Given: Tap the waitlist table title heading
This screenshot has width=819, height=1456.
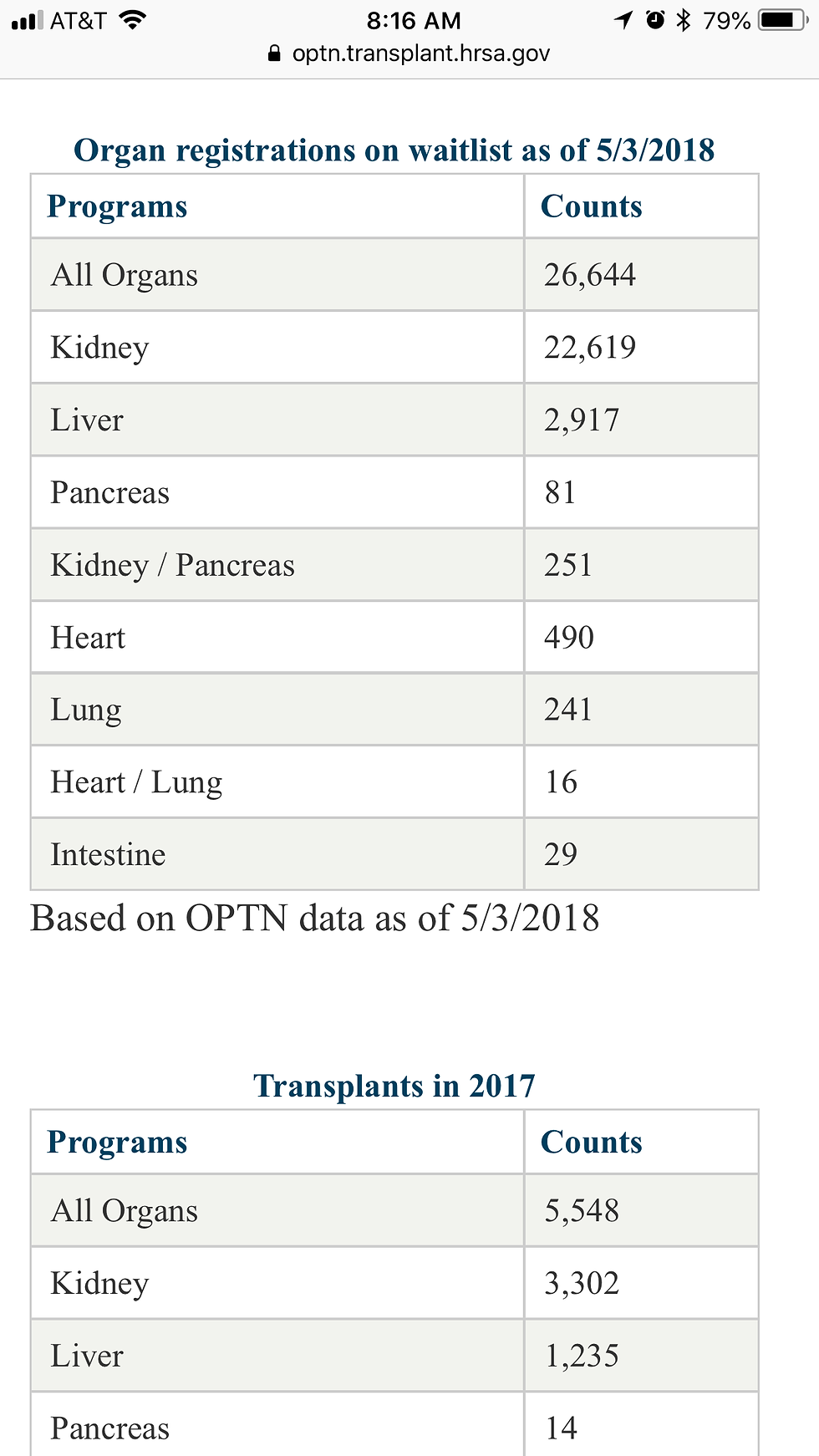Looking at the screenshot, I should coord(394,150).
